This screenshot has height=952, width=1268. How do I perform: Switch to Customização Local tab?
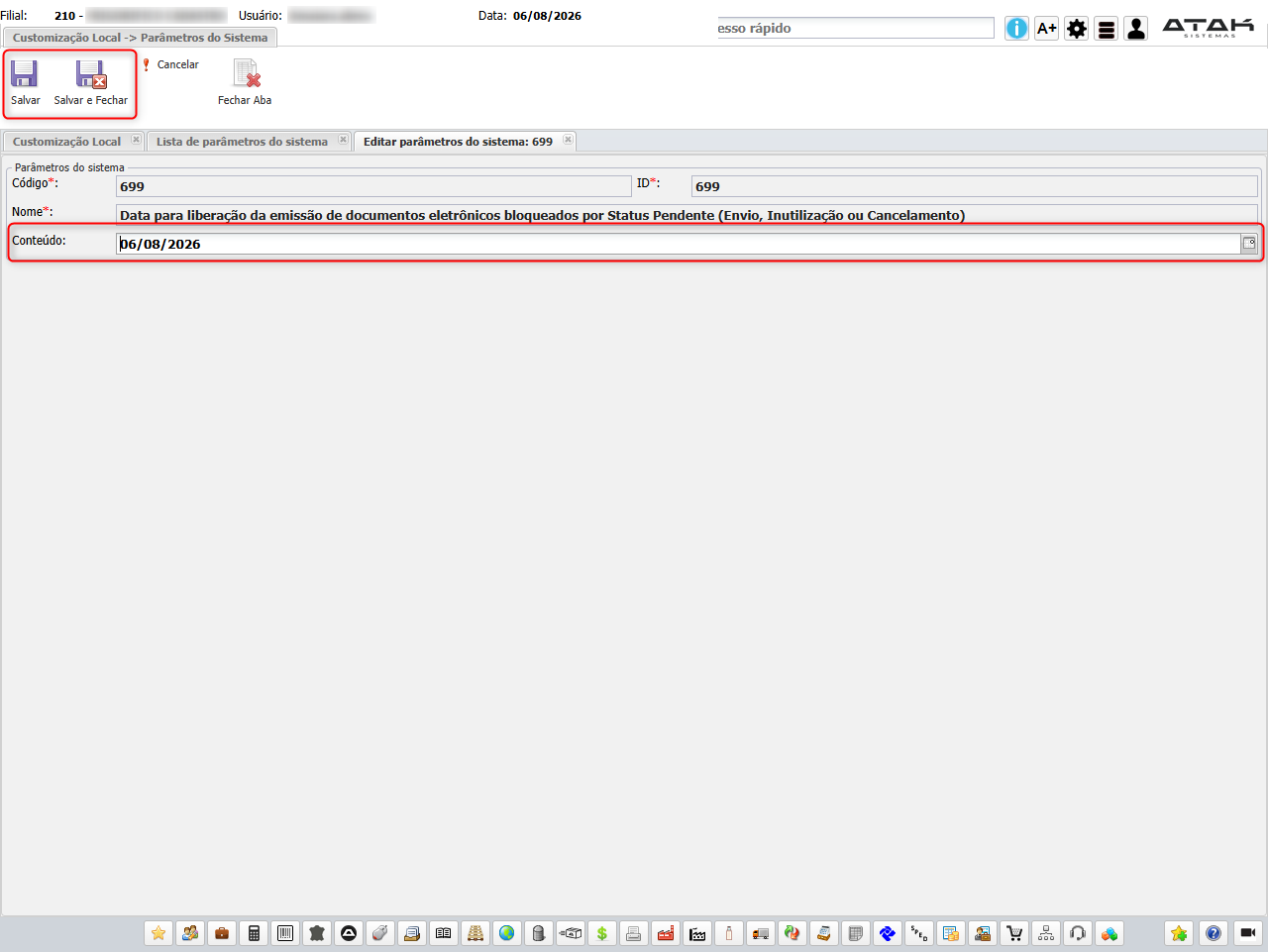66,142
